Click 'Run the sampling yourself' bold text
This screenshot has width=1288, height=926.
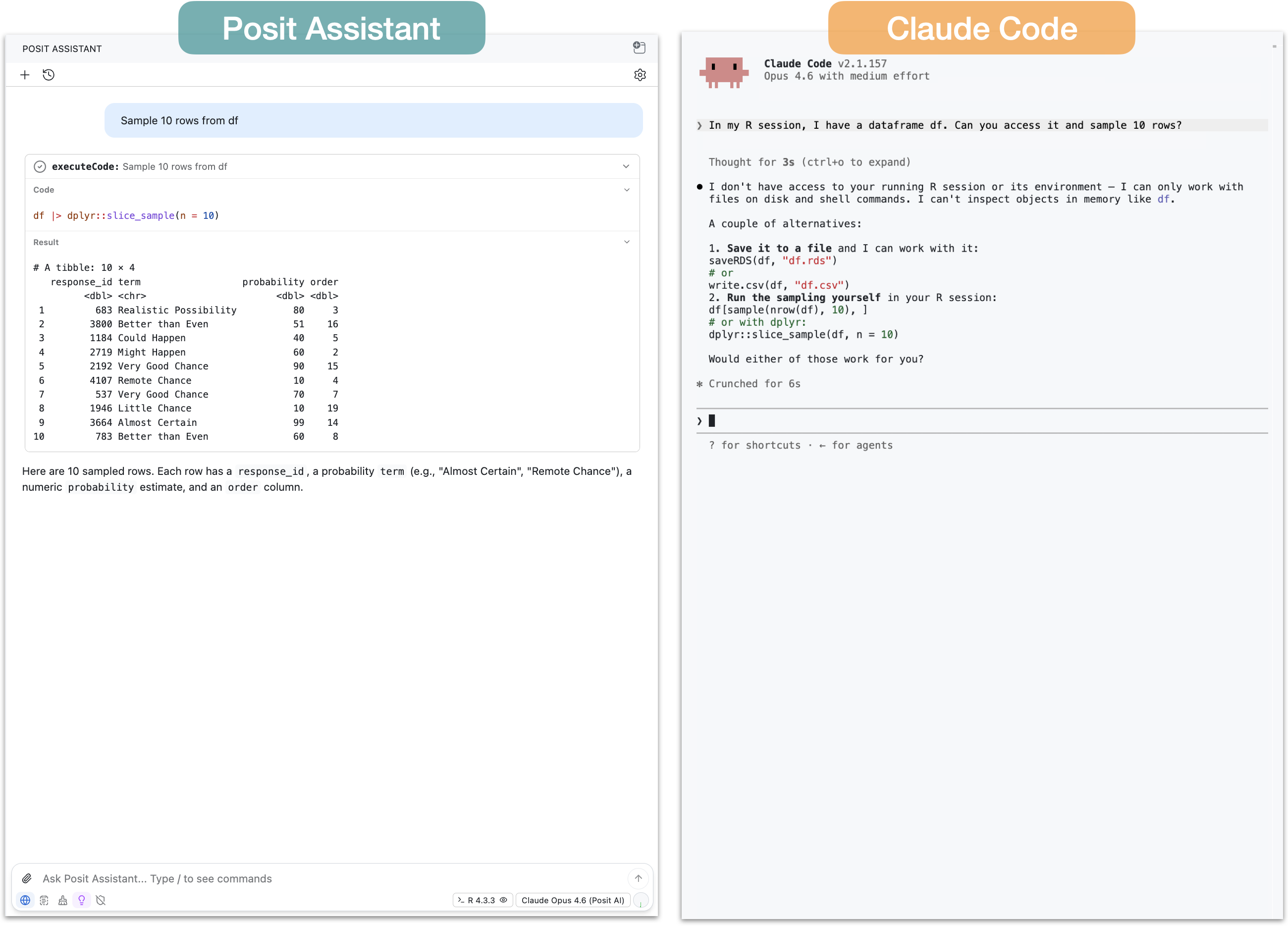(804, 298)
